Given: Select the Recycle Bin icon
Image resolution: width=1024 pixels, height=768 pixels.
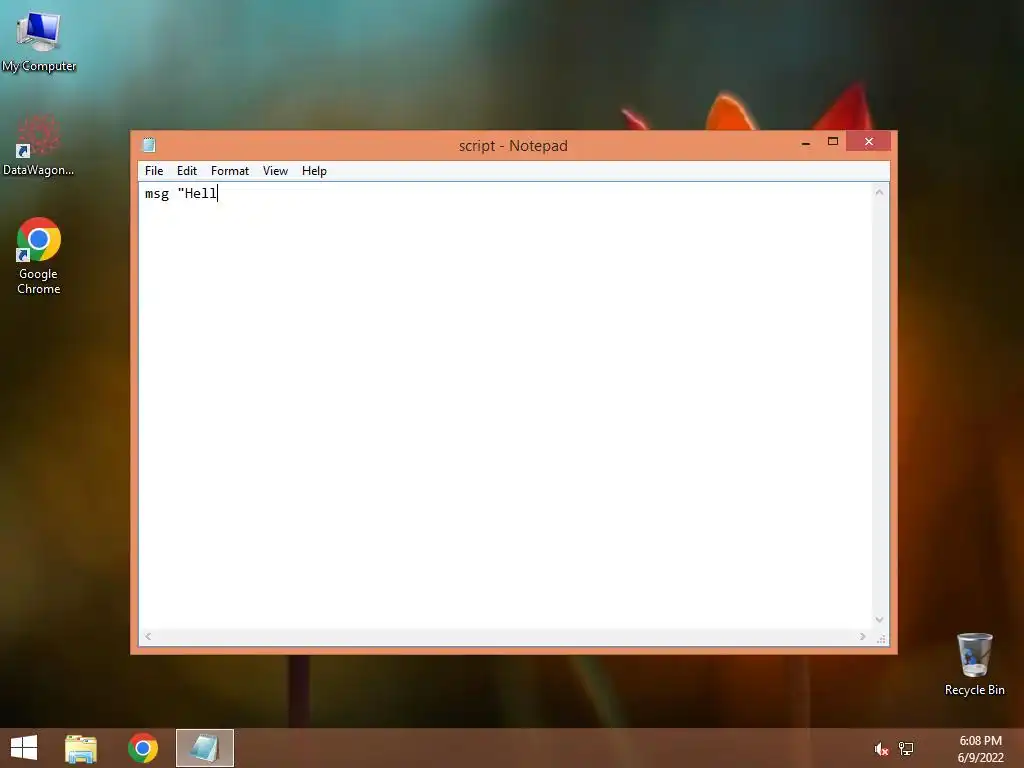Looking at the screenshot, I should click(974, 664).
